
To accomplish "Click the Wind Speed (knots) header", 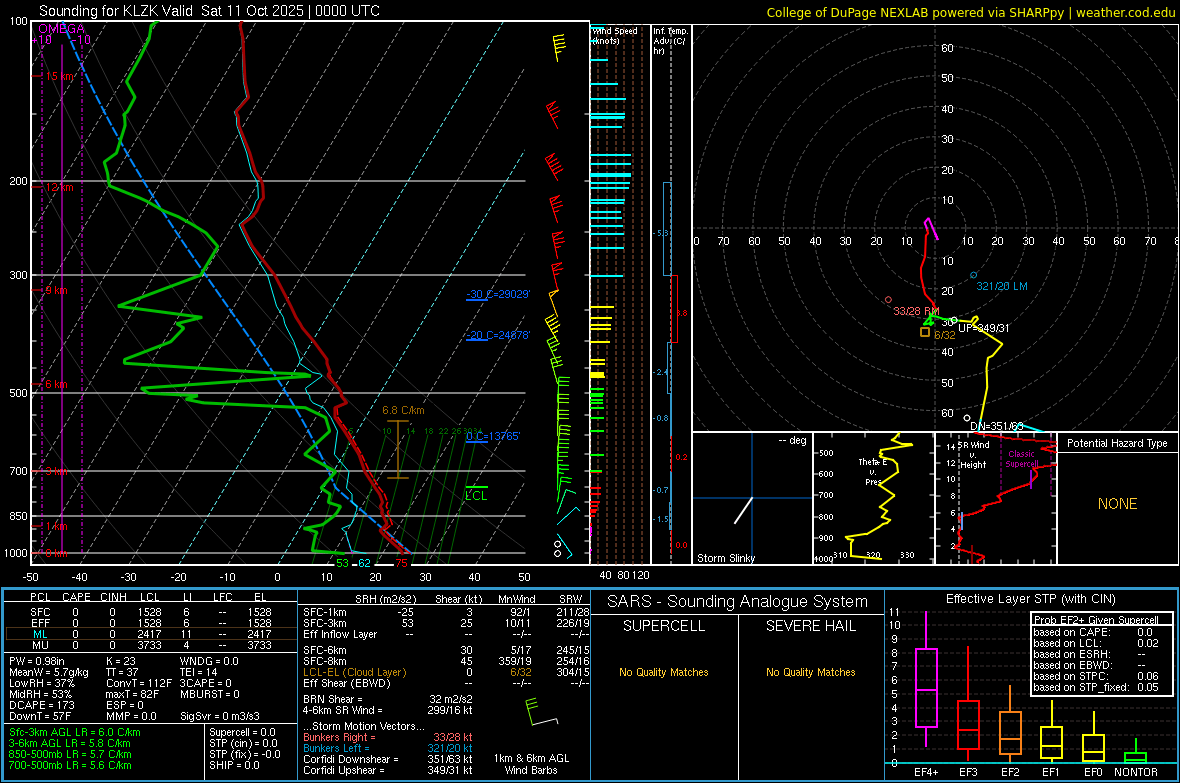I will coord(614,35).
